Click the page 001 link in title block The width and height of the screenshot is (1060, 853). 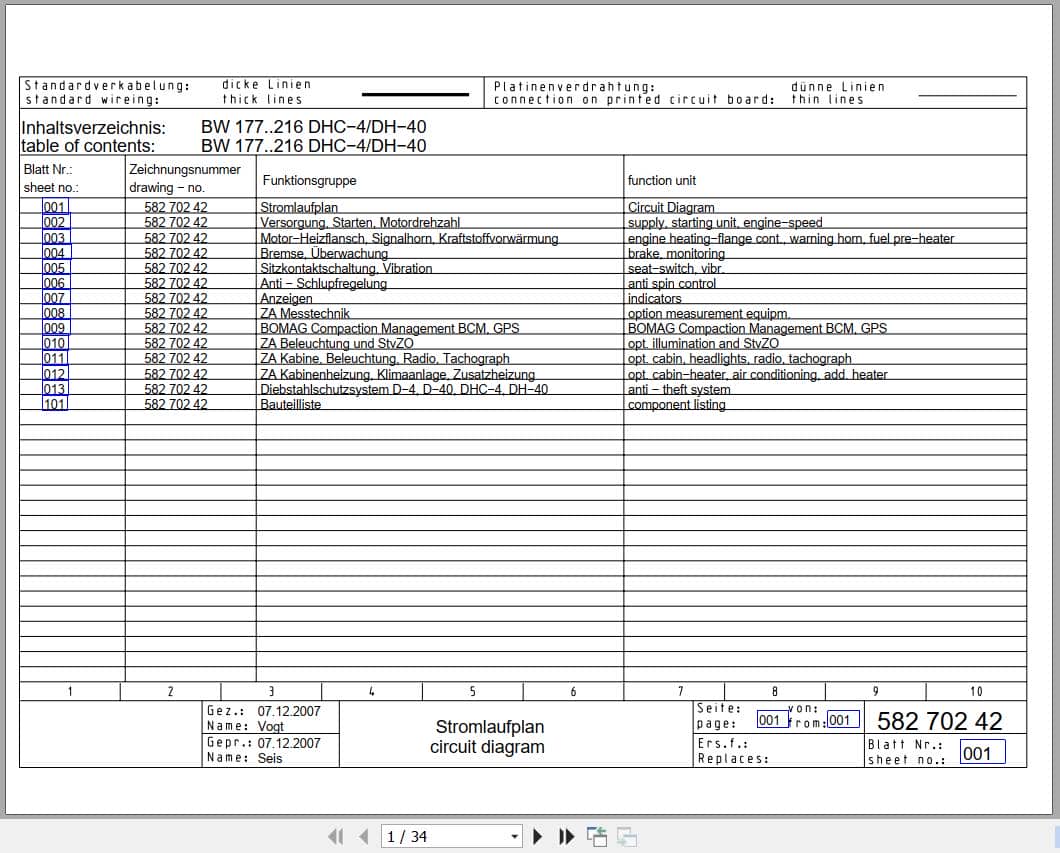[772, 720]
